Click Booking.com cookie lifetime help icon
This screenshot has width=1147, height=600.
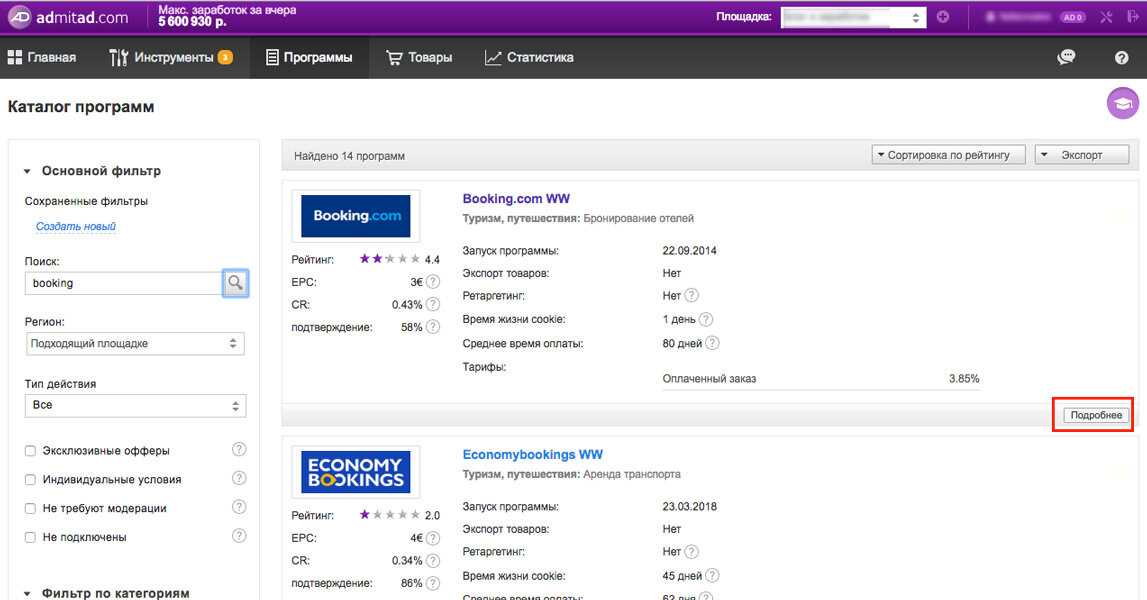coord(706,319)
